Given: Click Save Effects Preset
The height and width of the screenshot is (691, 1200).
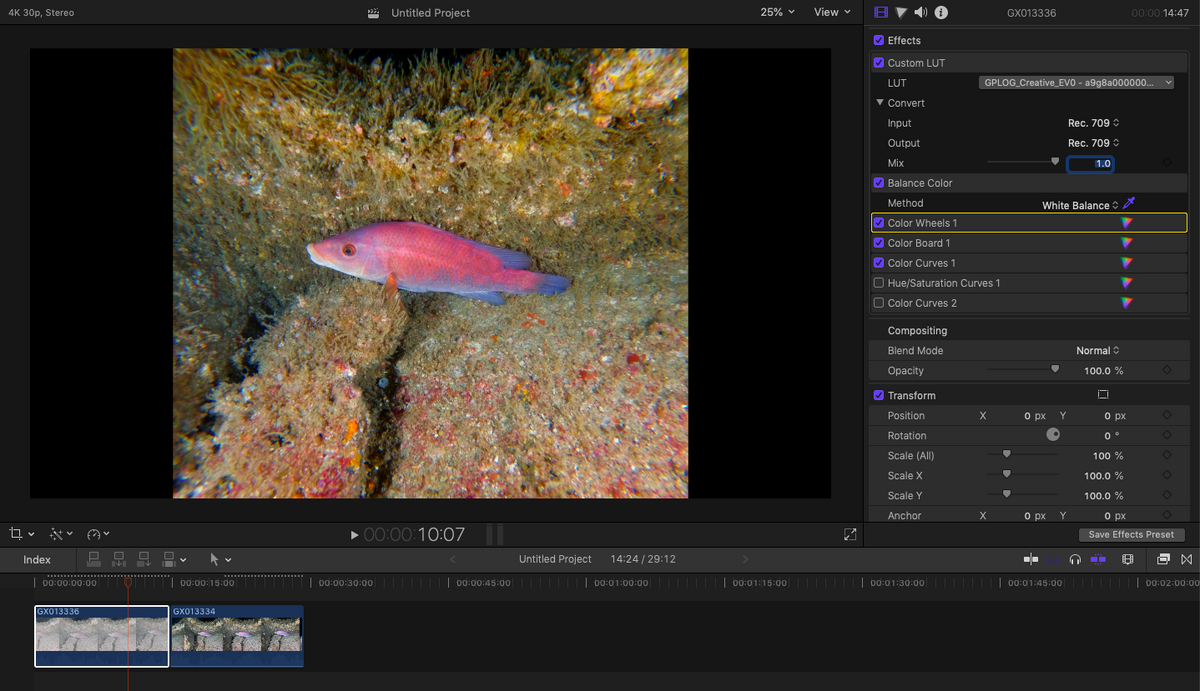Looking at the screenshot, I should click(1131, 535).
